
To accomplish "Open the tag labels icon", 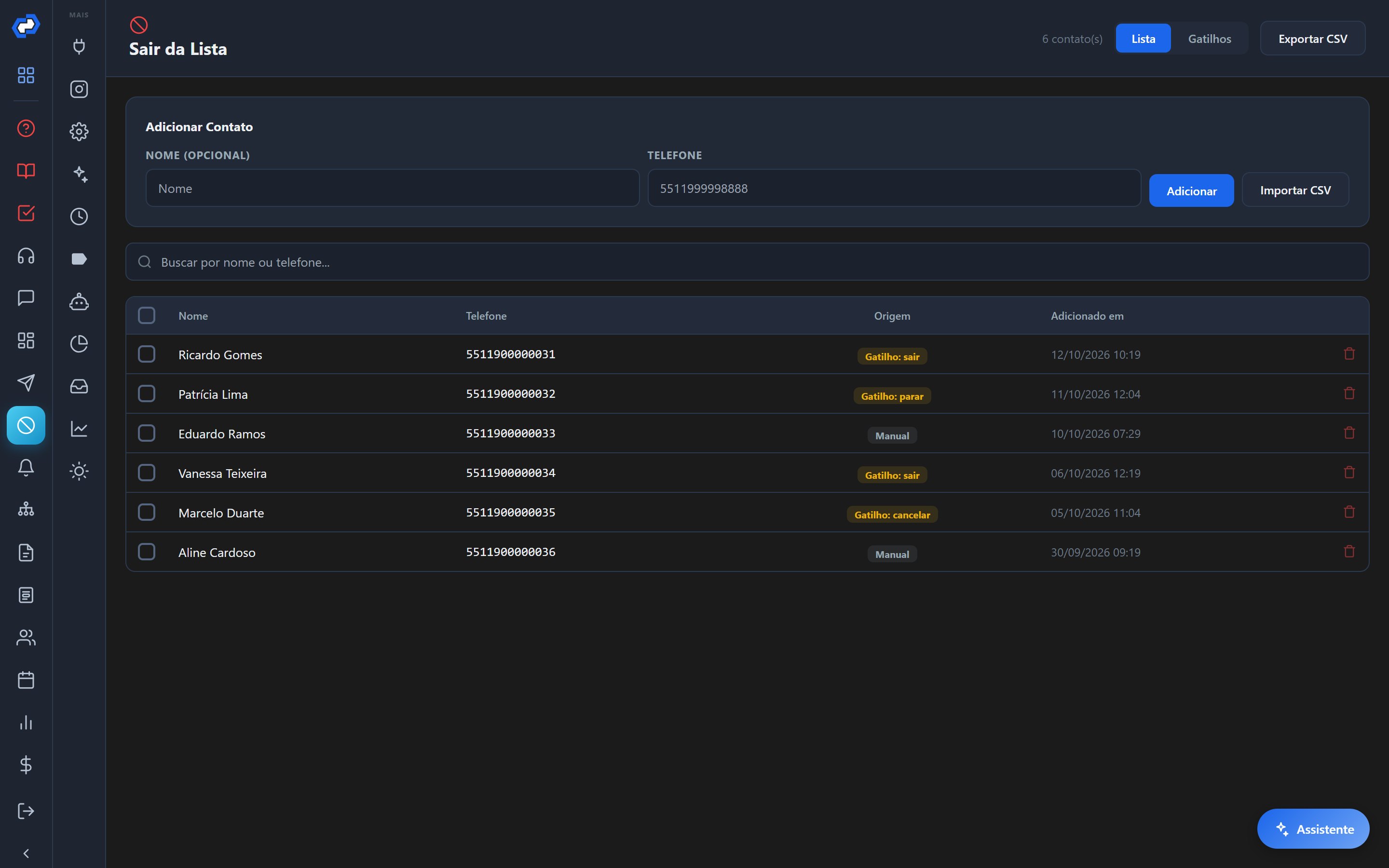I will (x=79, y=259).
